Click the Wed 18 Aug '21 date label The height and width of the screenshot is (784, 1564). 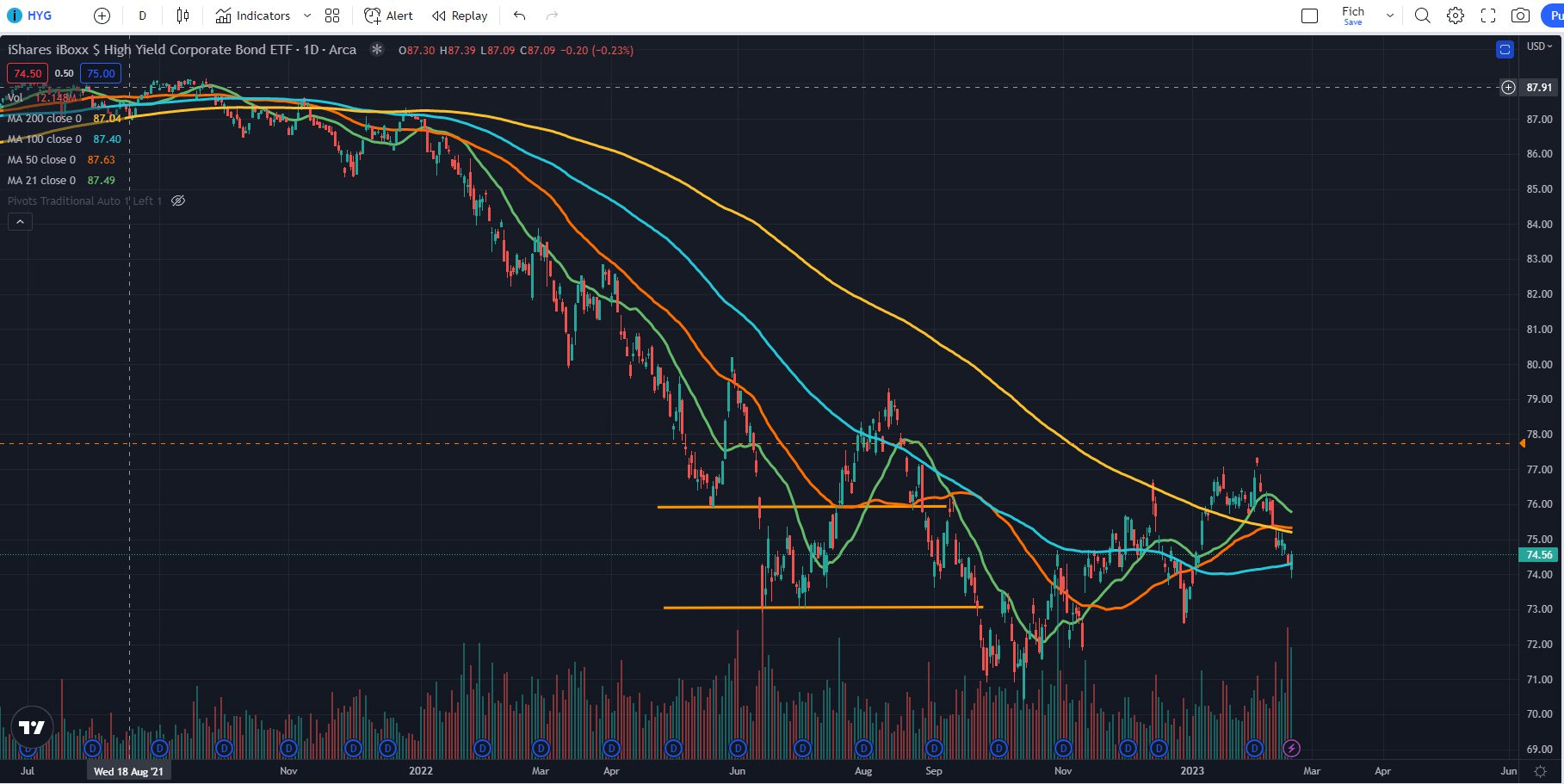tap(128, 771)
